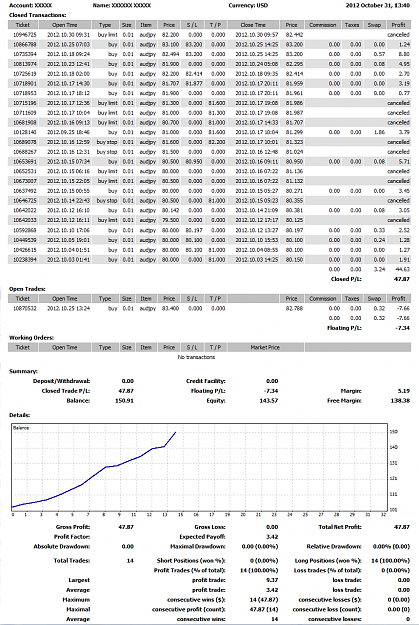
Task: Select the 'Currency: USD' header label
Action: click(x=248, y=6)
